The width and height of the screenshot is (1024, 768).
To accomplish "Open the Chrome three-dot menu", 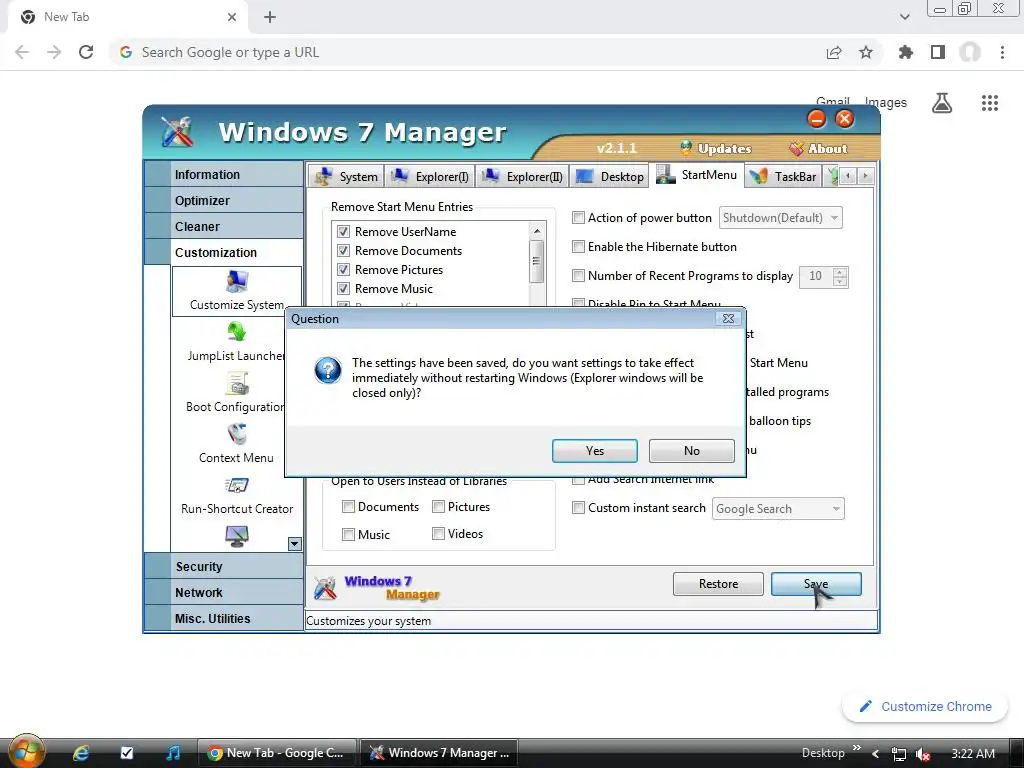I will (1002, 52).
